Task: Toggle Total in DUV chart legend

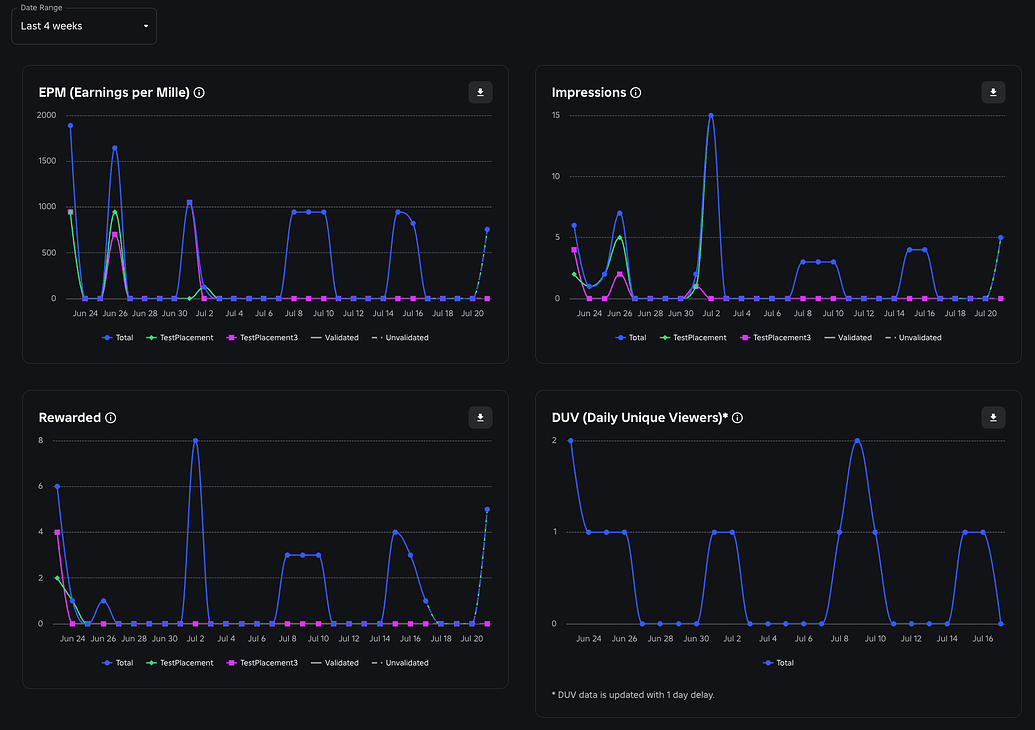Action: pyautogui.click(x=778, y=663)
